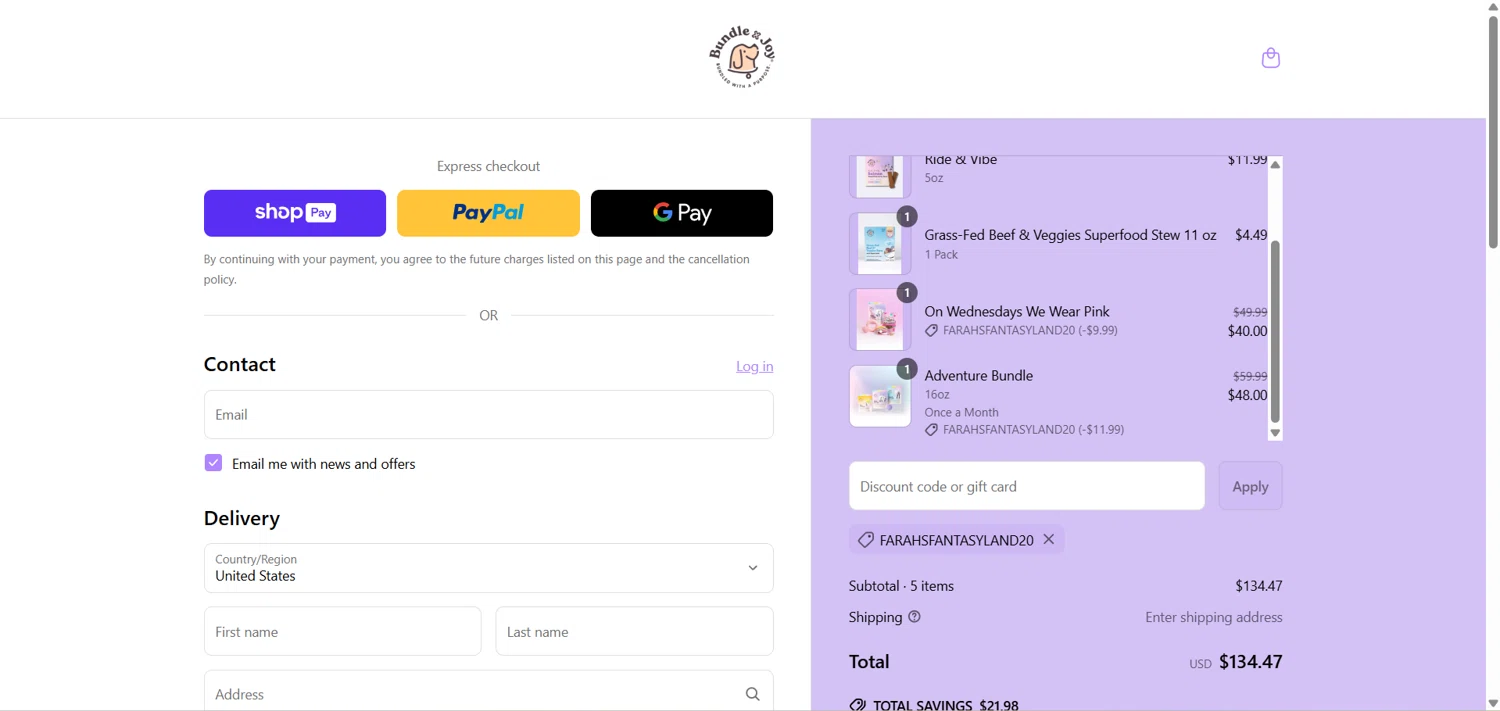Click the Adventure Bundle thumbnail
Screen dimensions: 1500x711
[x=880, y=396]
